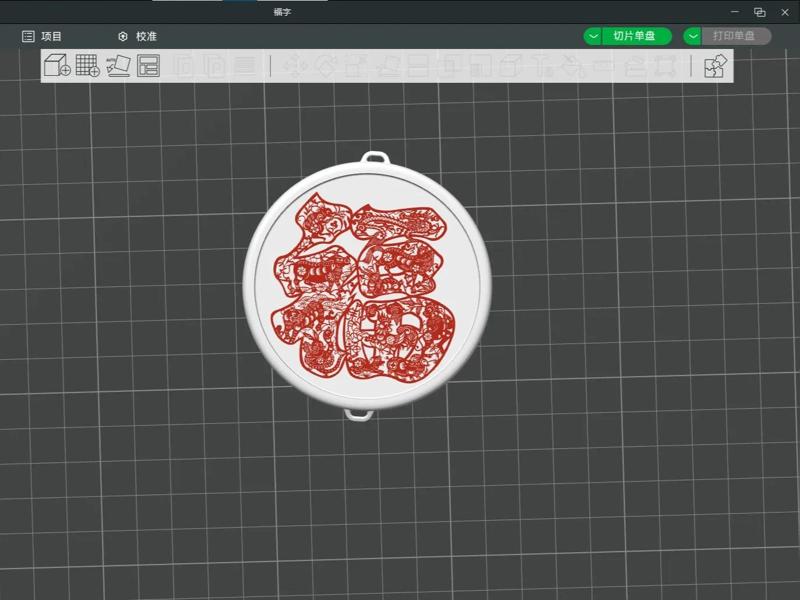Screen dimensions: 800x600
Task: Select the faded Cut tool icon
Action: [418, 66]
